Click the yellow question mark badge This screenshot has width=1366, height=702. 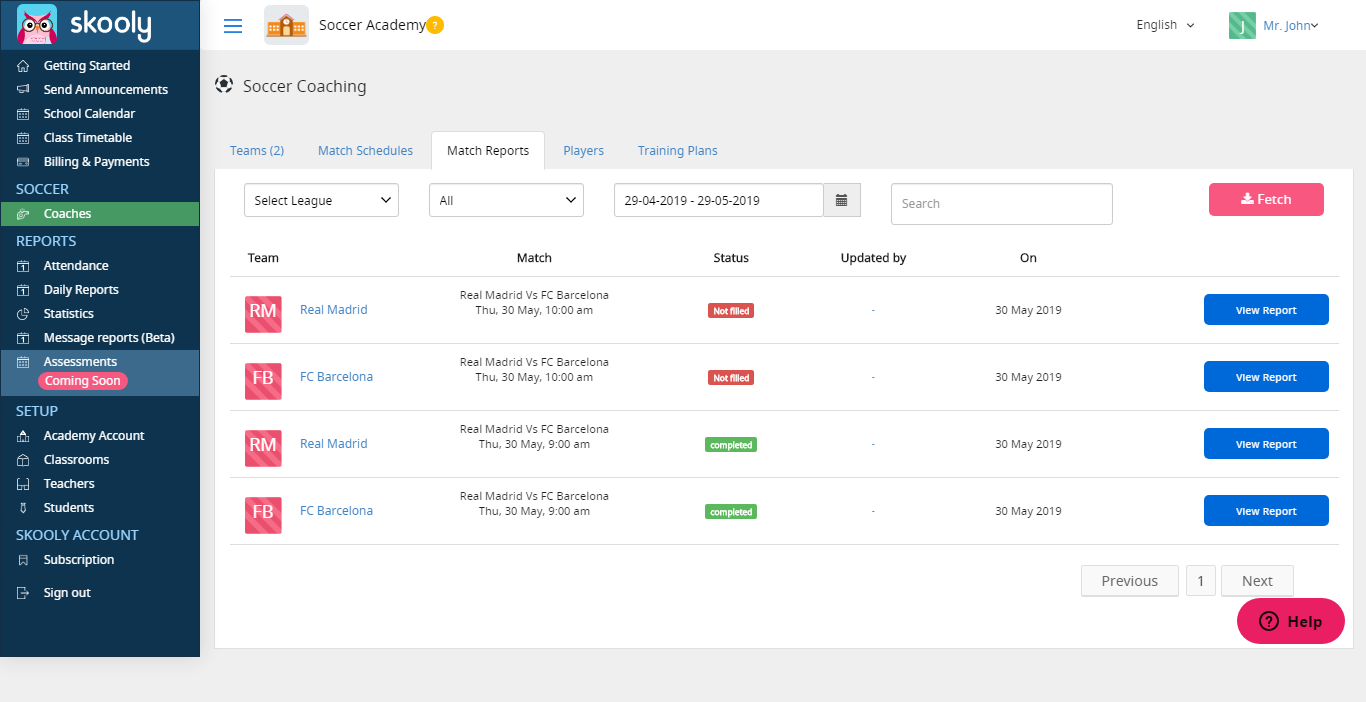point(435,25)
